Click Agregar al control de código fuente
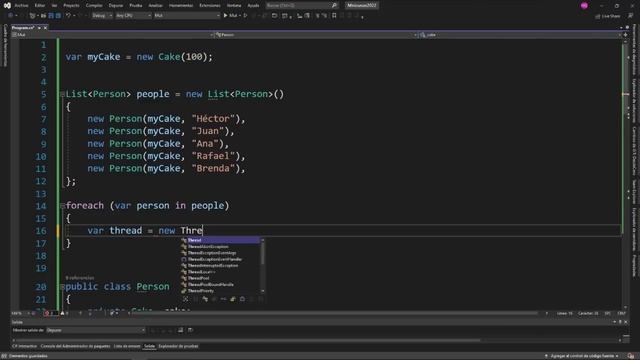Viewport: 640px width, 360px height. tap(582, 356)
